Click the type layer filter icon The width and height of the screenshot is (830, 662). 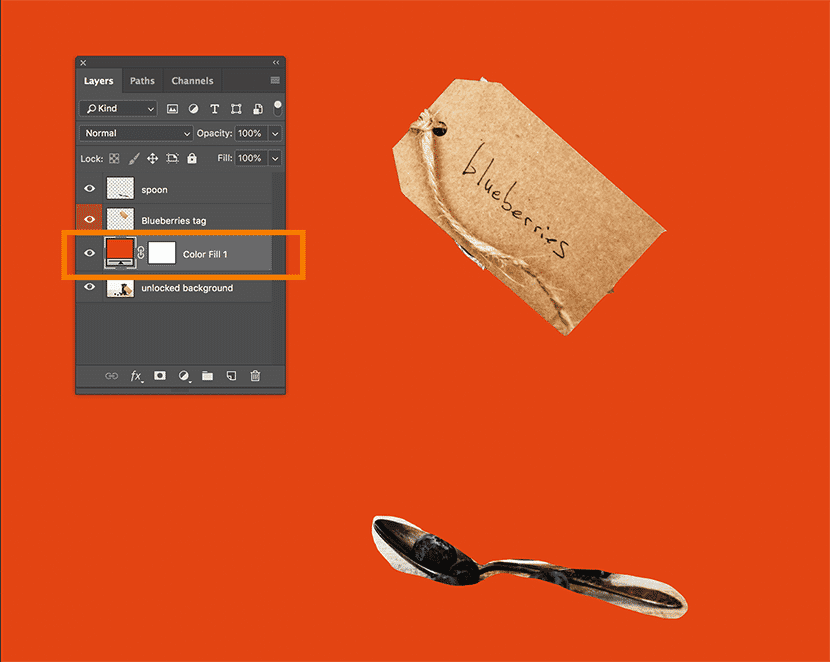214,108
